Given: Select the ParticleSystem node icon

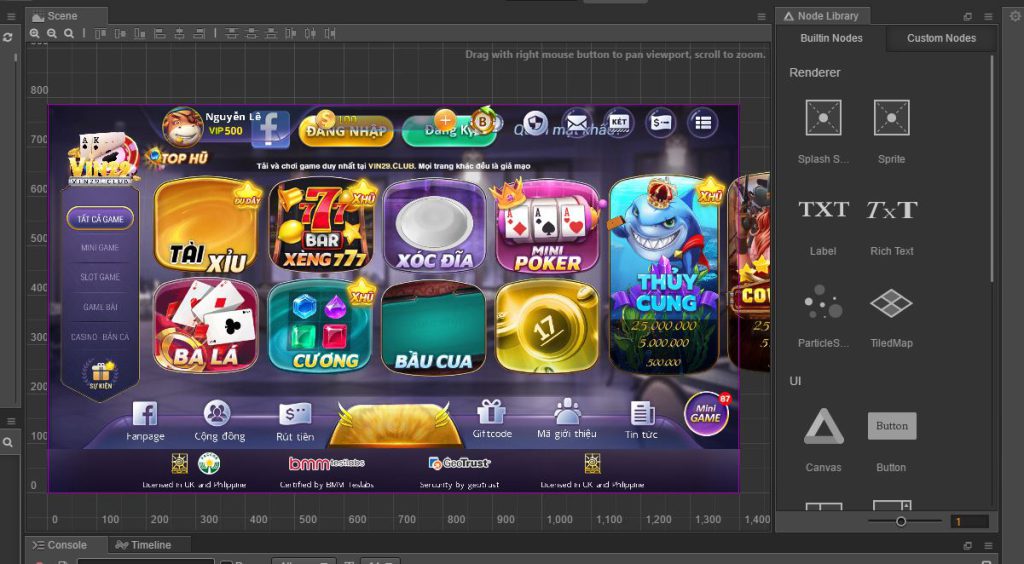Looking at the screenshot, I should point(823,302).
